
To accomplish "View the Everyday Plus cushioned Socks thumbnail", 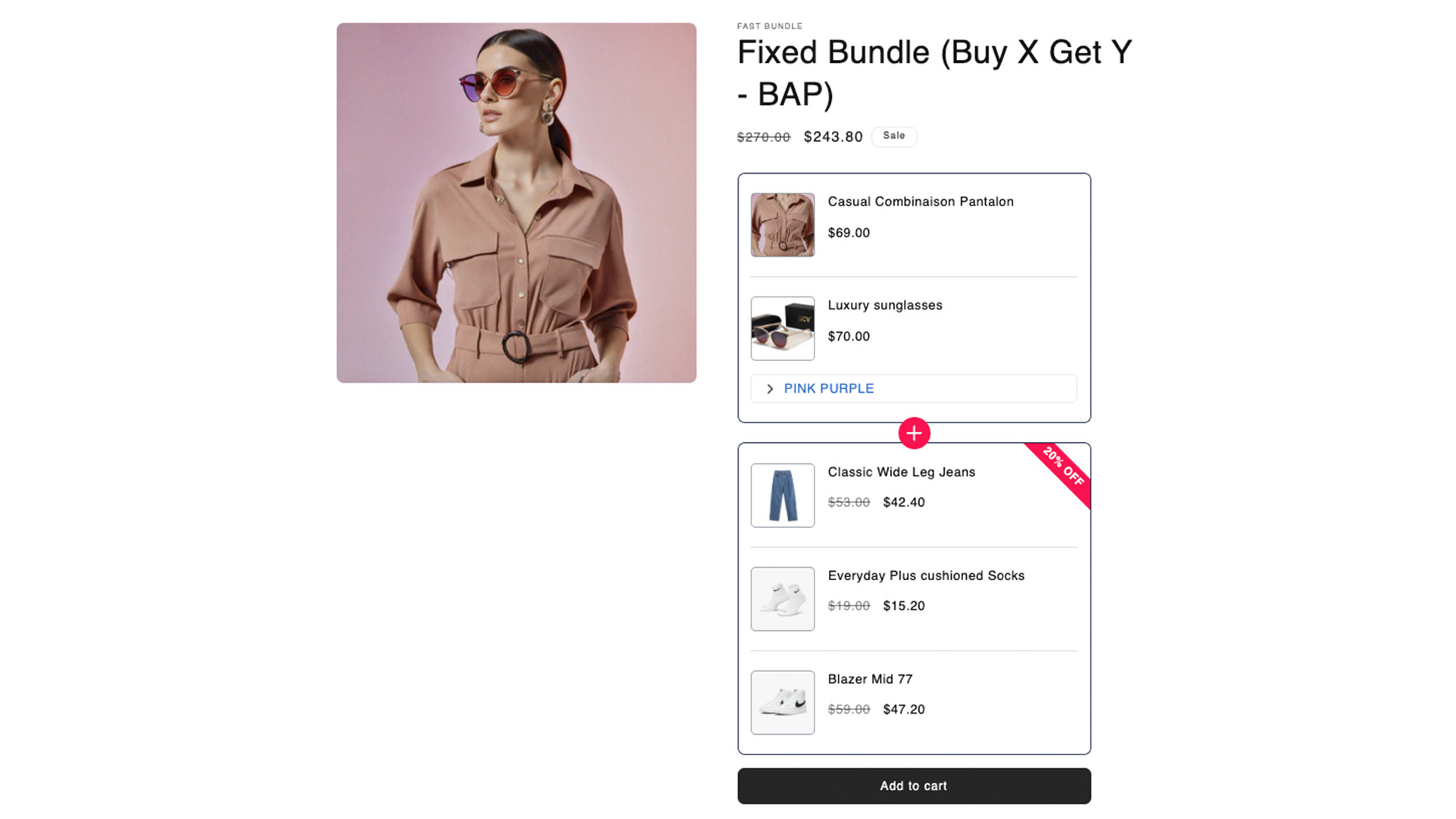I will [783, 599].
